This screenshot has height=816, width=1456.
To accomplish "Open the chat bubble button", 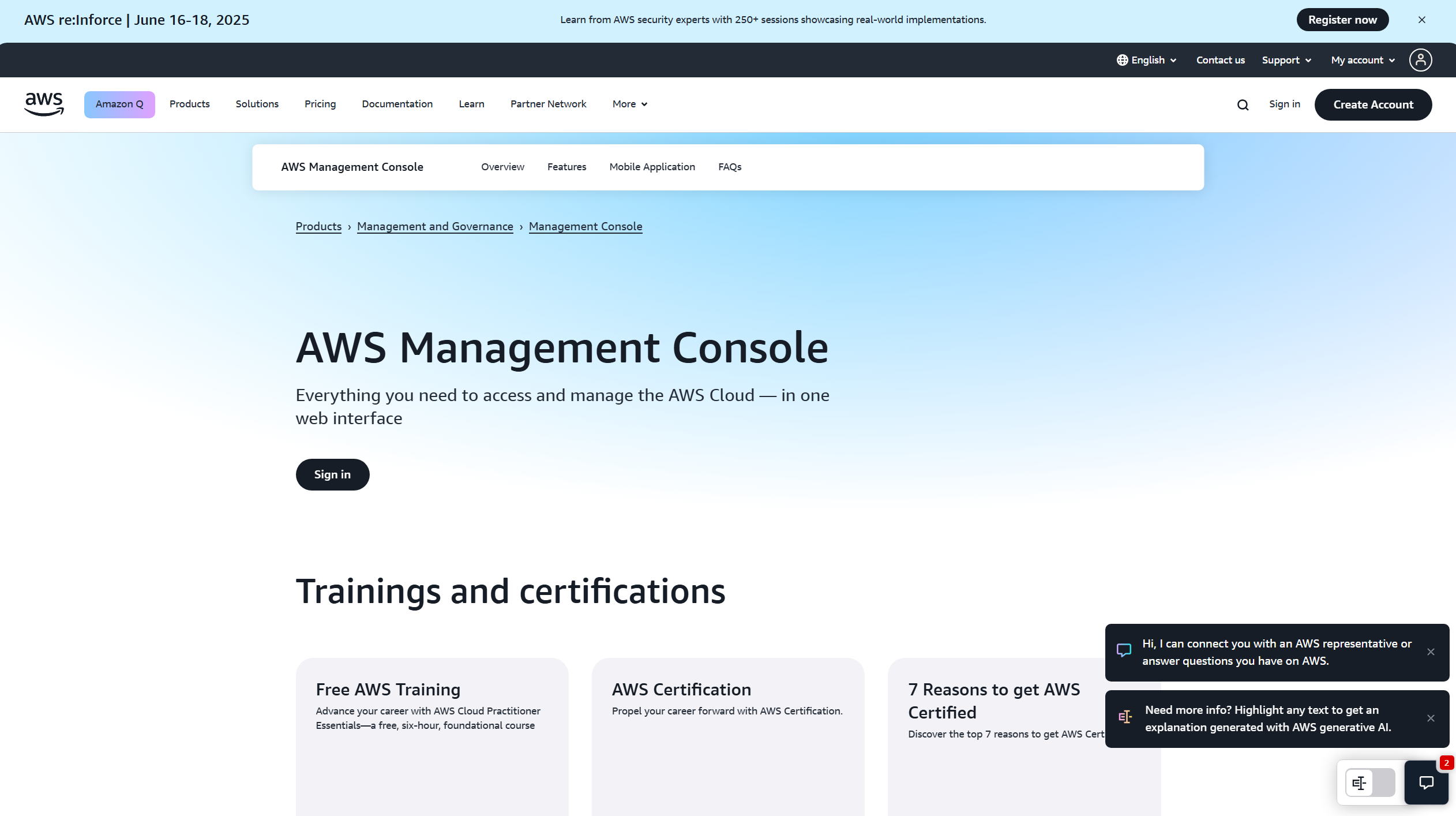I will (x=1426, y=783).
